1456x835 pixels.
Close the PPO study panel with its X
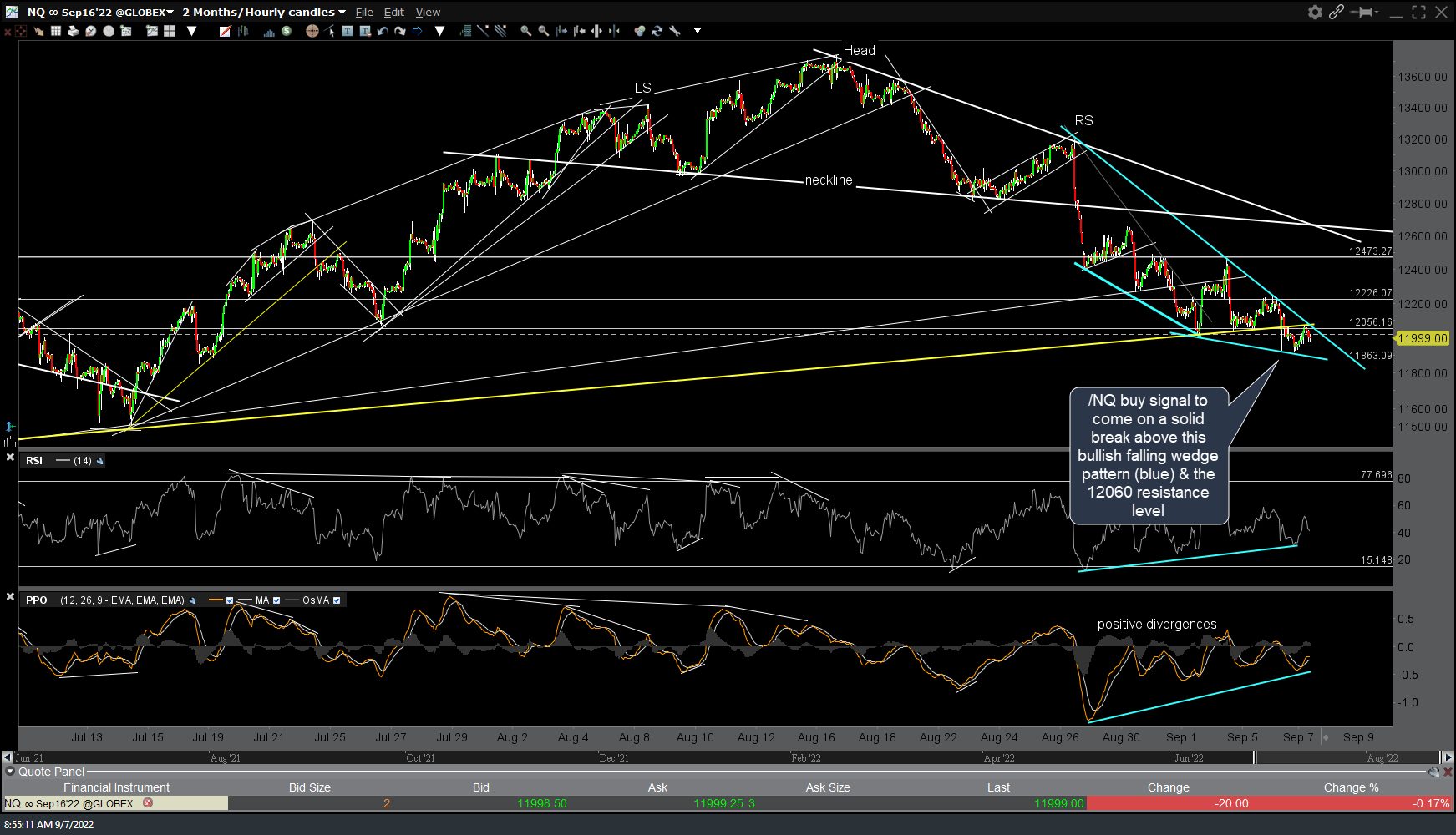11,596
